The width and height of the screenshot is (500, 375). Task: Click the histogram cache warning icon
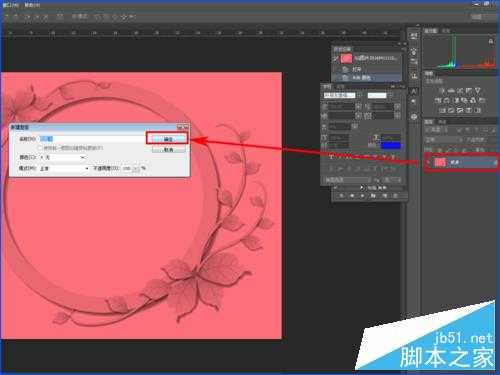[491, 41]
